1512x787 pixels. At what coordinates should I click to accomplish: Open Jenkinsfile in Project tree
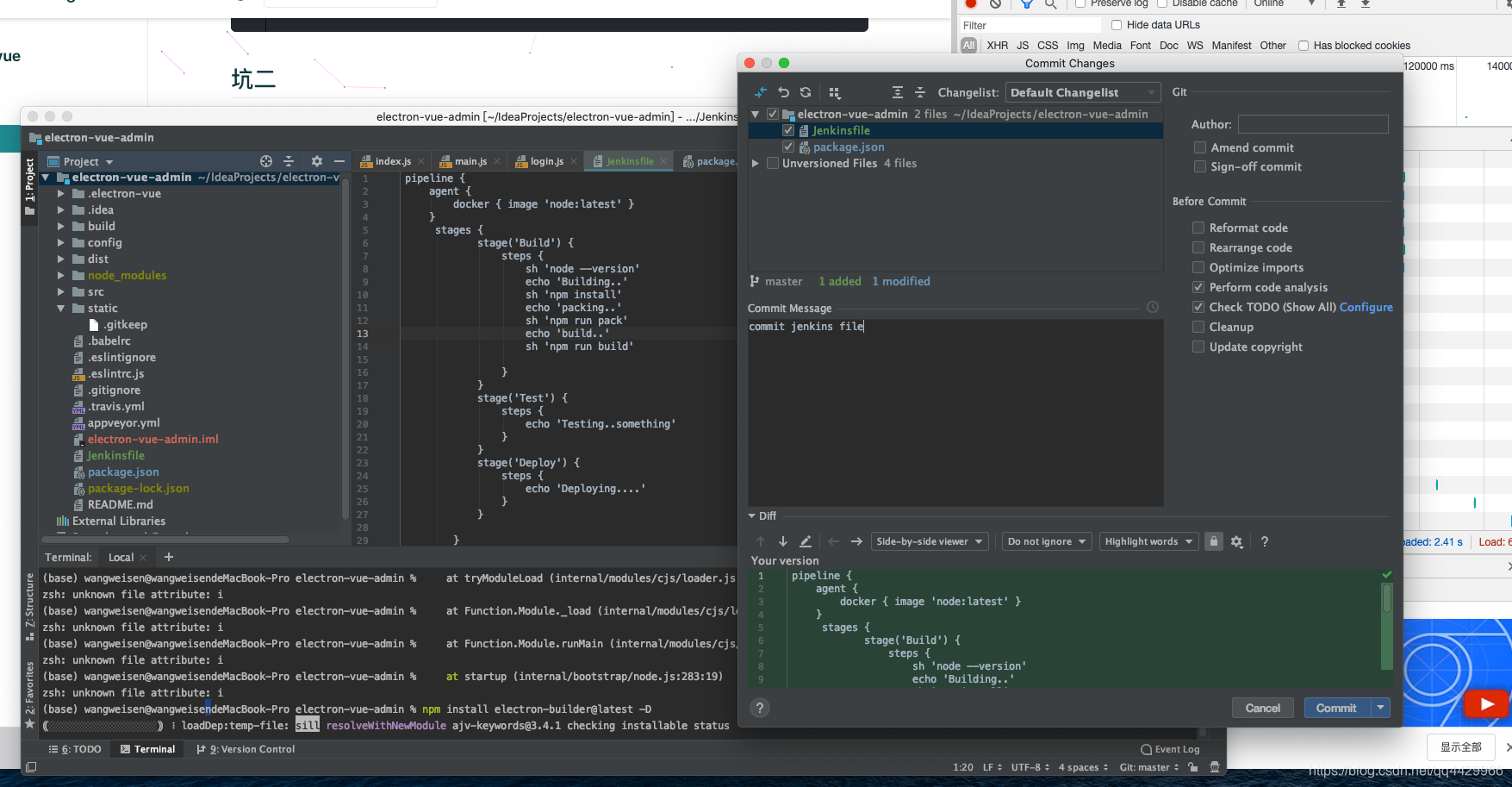click(115, 455)
